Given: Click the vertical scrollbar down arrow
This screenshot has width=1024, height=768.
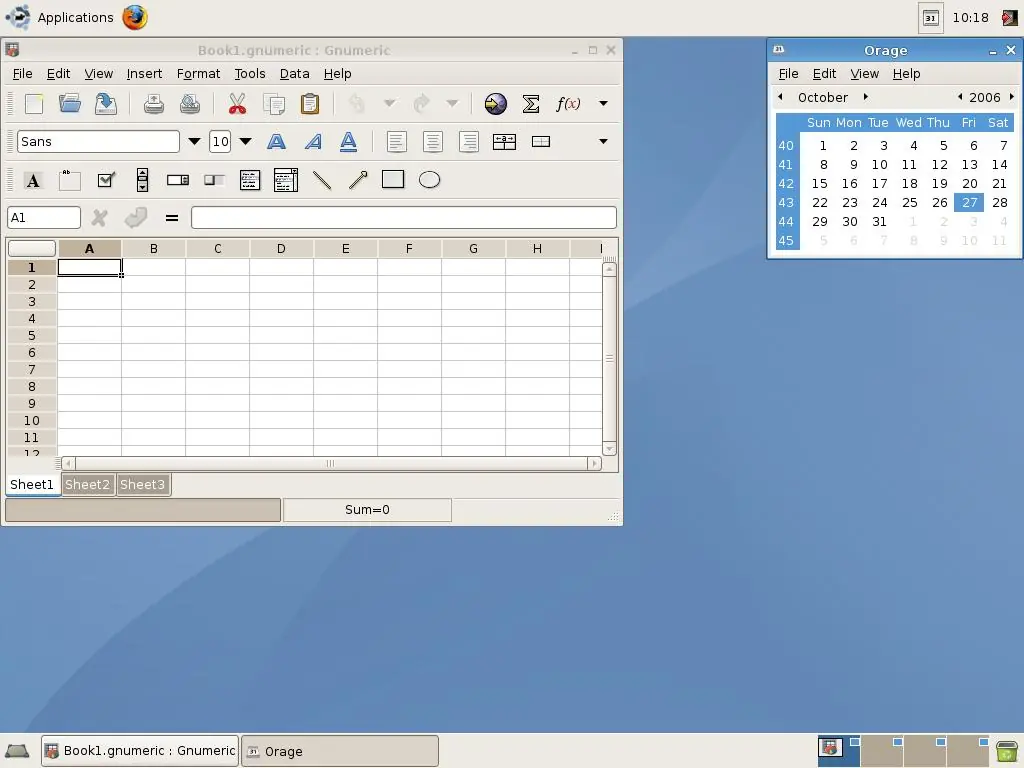Looking at the screenshot, I should pos(609,449).
